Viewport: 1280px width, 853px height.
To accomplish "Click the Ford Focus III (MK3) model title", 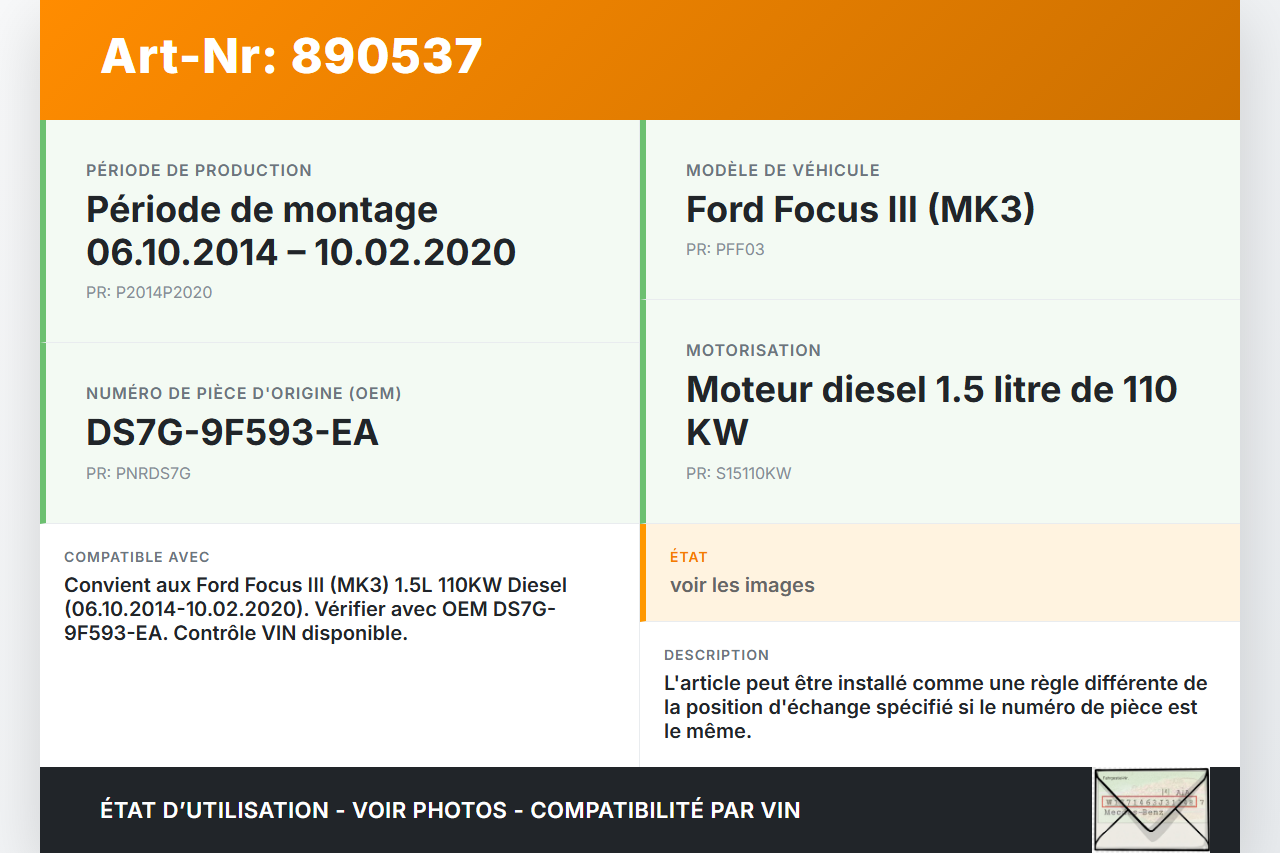I will tap(860, 210).
